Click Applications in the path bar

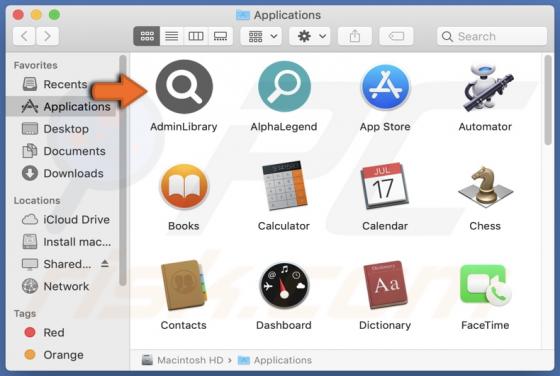coord(275,360)
